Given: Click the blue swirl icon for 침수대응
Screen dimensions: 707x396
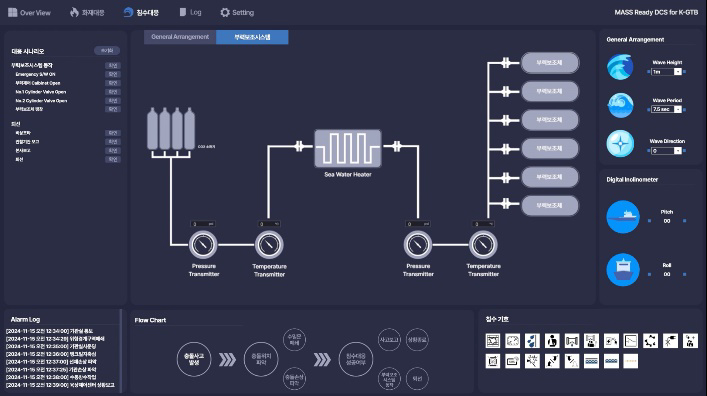Looking at the screenshot, I should [x=128, y=12].
